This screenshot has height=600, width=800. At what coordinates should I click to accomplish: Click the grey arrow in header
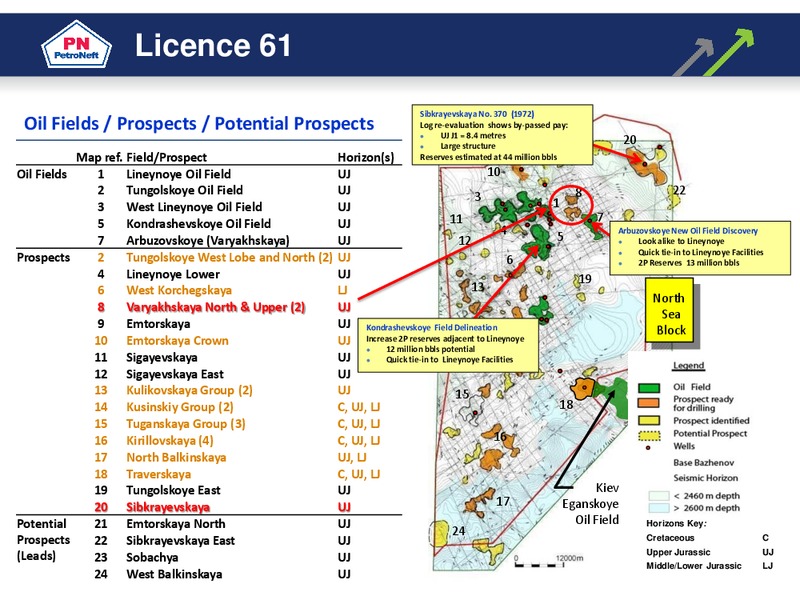click(694, 57)
